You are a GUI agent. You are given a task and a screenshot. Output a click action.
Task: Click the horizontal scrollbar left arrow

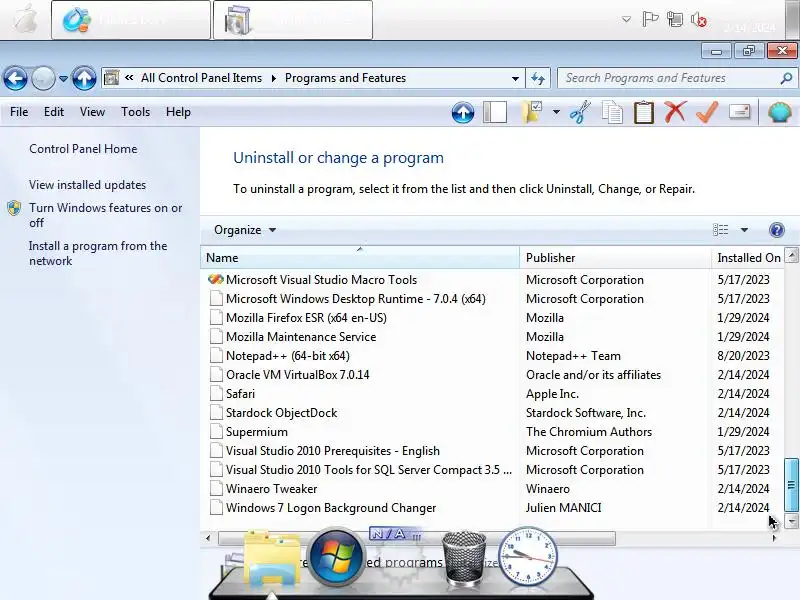(x=208, y=538)
